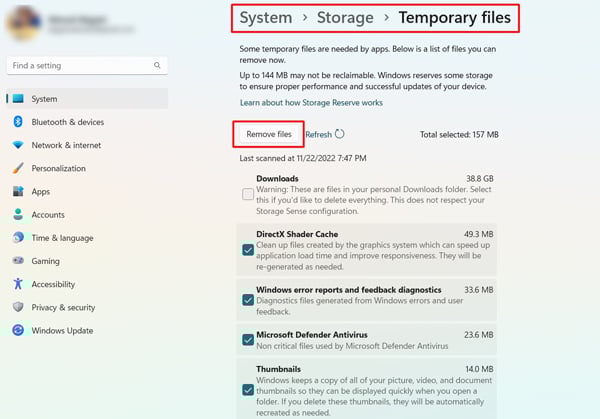Select Accounts in the sidebar
This screenshot has width=600, height=419.
pyautogui.click(x=87, y=215)
